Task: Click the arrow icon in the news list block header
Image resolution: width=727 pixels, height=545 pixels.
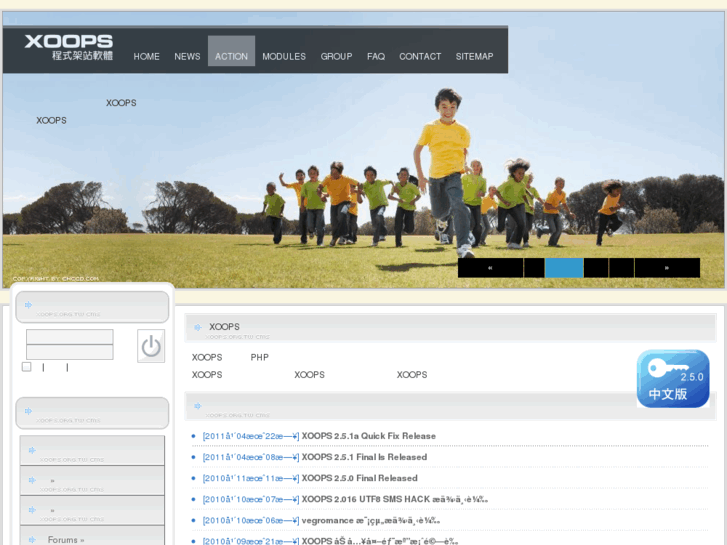Action: click(198, 406)
